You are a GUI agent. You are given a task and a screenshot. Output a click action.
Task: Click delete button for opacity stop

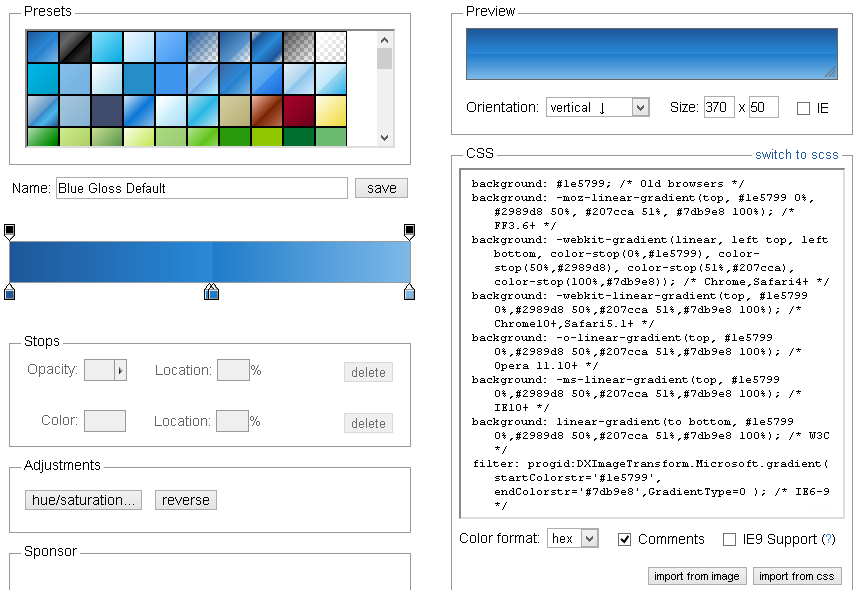[x=368, y=372]
